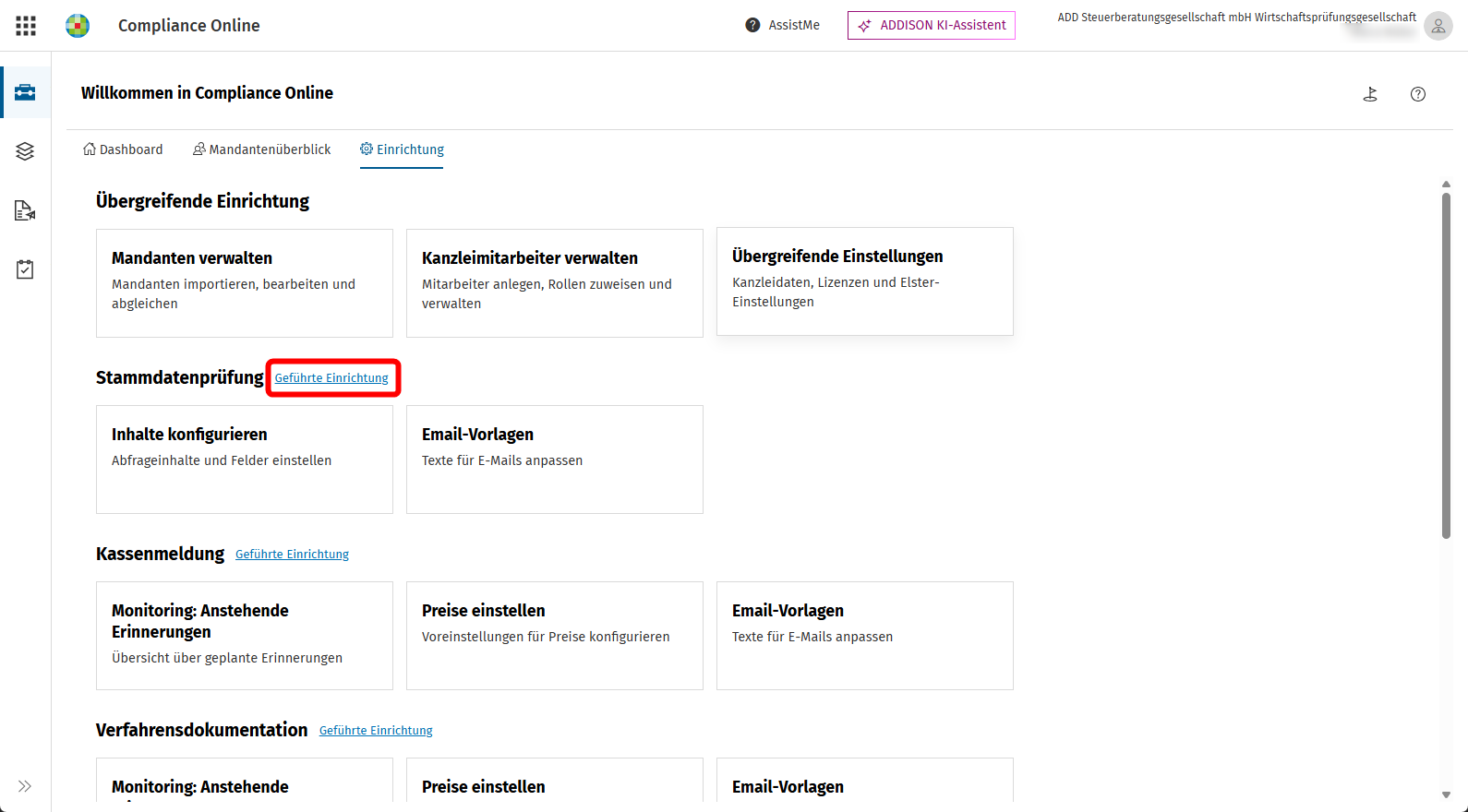Open the document sidebar icon
Image resolution: width=1468 pixels, height=812 pixels.
click(25, 210)
